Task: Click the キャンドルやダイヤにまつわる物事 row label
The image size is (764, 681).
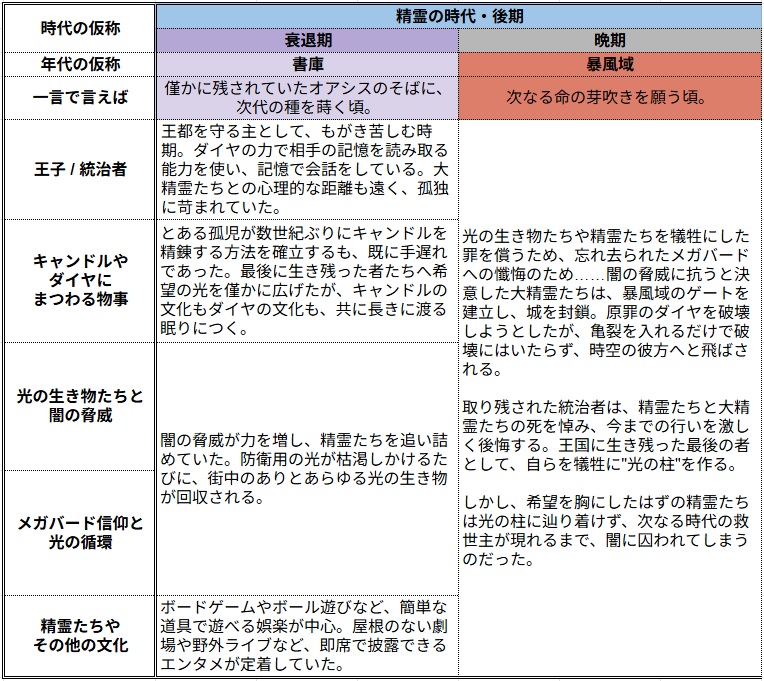Action: coord(80,280)
